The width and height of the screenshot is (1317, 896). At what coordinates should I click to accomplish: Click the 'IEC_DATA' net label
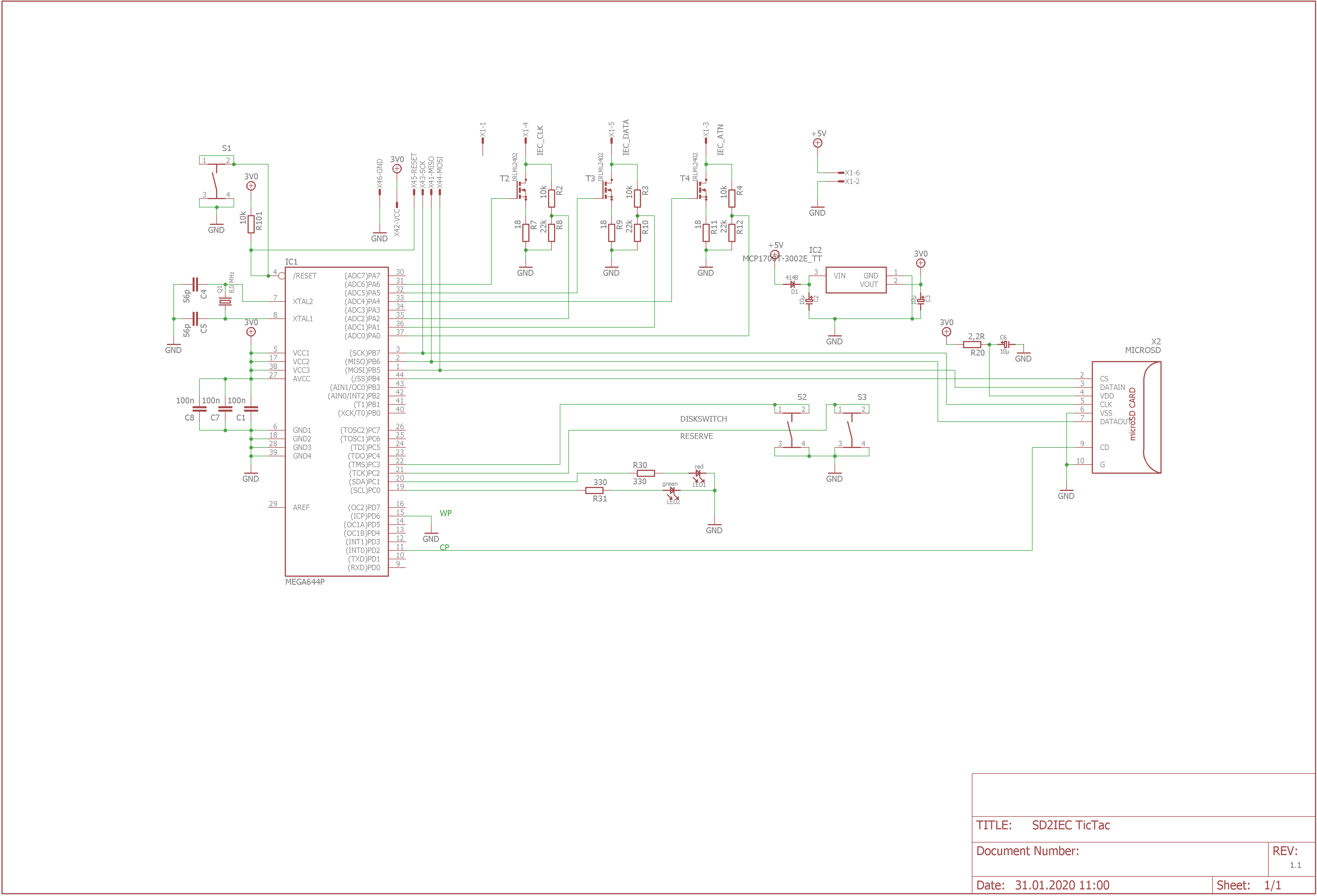(626, 138)
